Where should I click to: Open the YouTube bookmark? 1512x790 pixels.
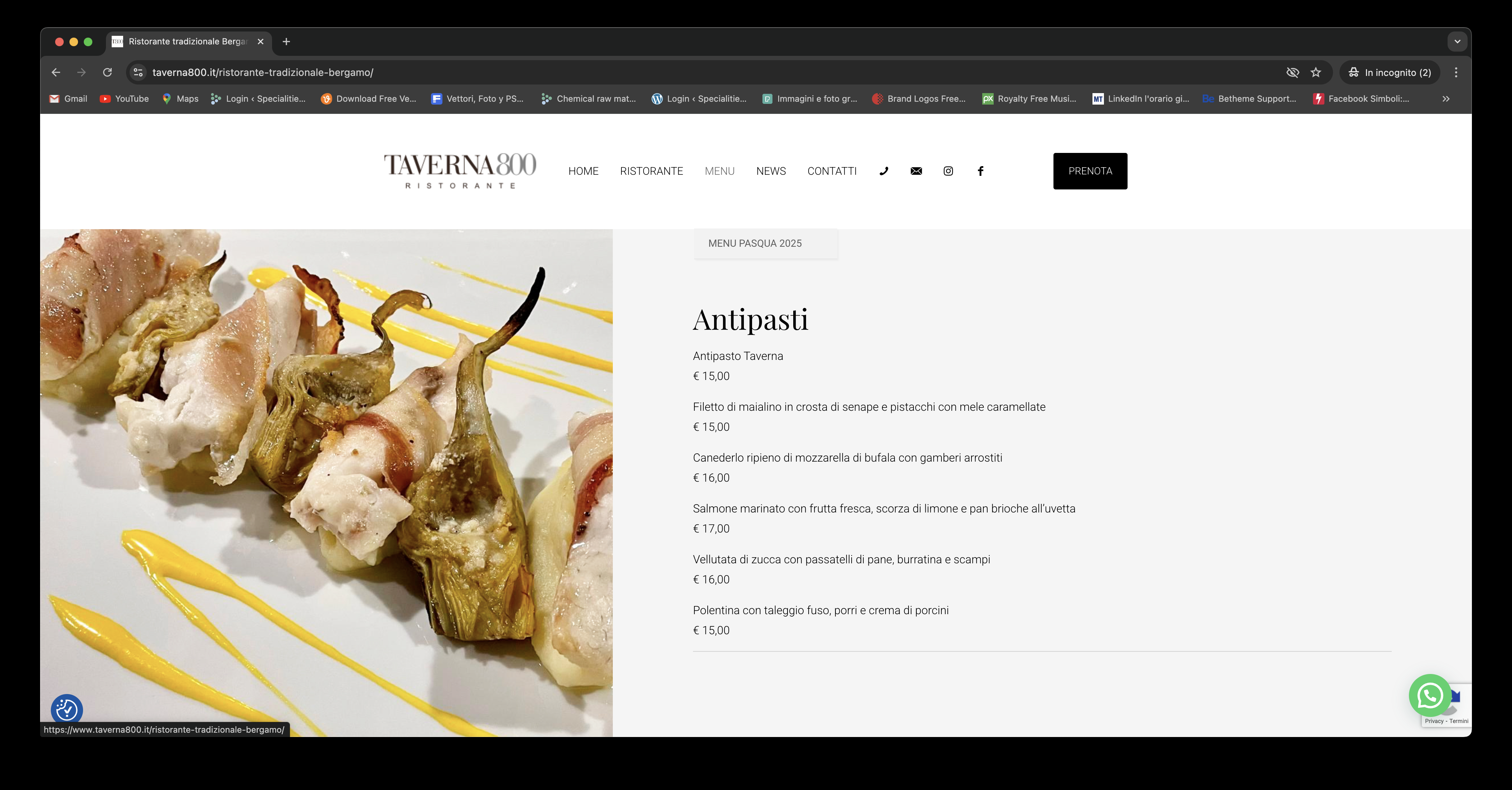point(125,99)
